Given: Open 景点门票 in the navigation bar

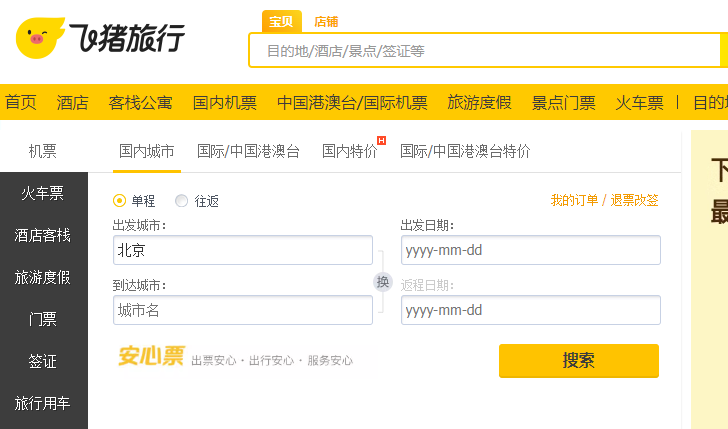Looking at the screenshot, I should (563, 103).
